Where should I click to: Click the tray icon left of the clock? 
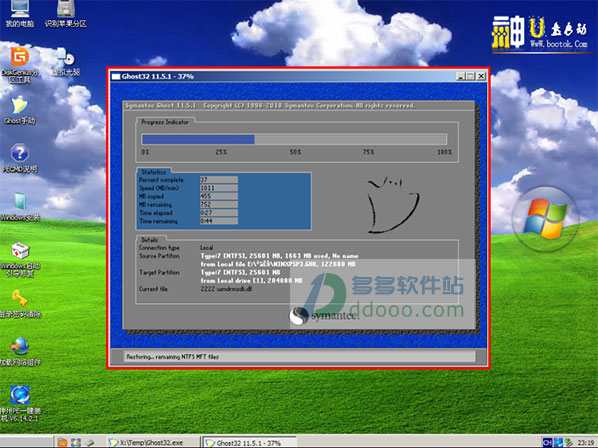pos(569,442)
